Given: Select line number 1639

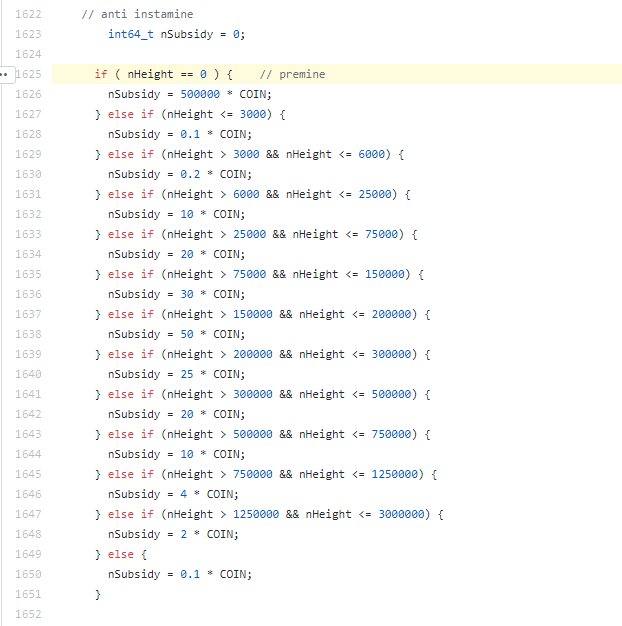Looking at the screenshot, I should pyautogui.click(x=28, y=354).
